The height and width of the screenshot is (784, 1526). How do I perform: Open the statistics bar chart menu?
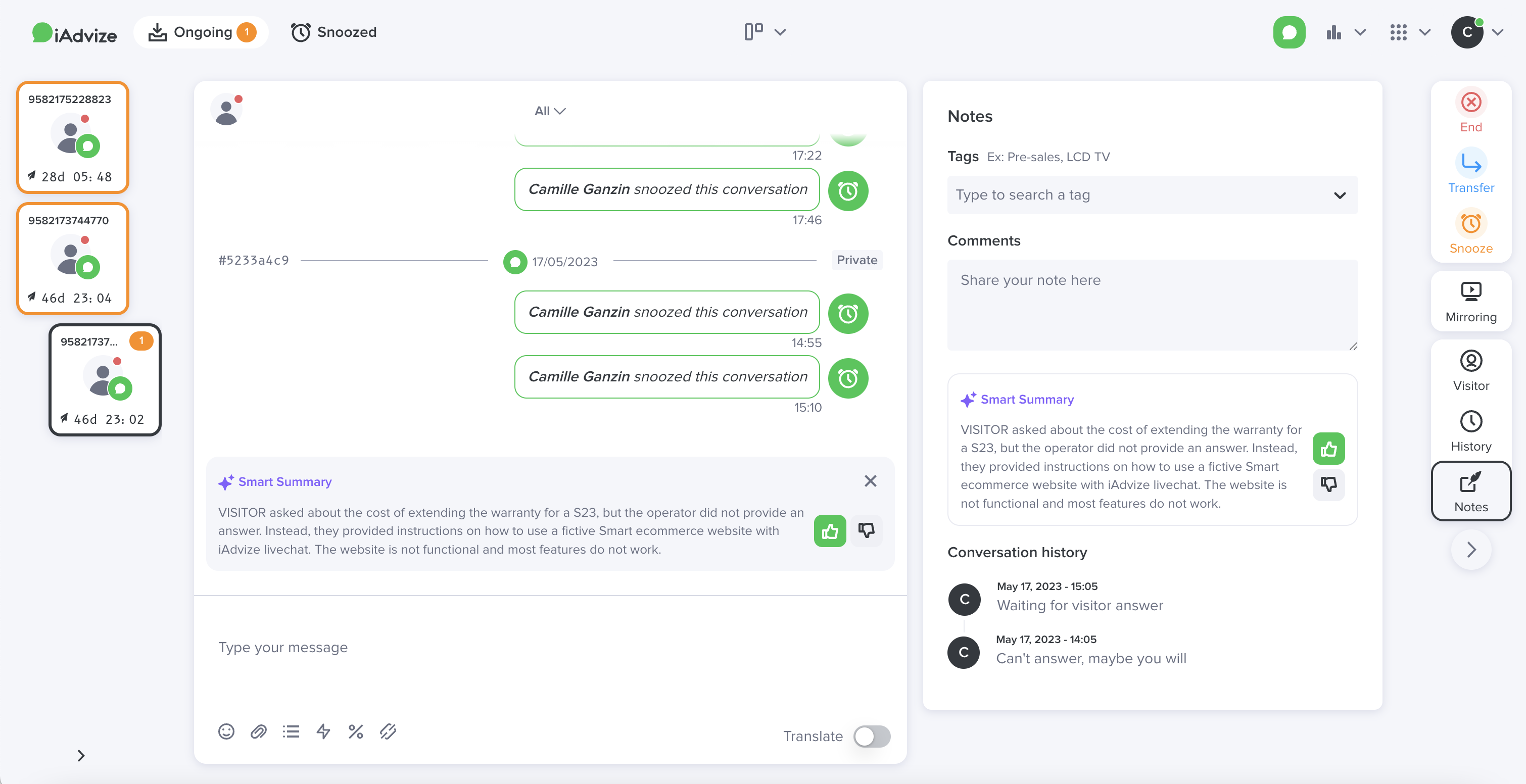pos(1345,32)
